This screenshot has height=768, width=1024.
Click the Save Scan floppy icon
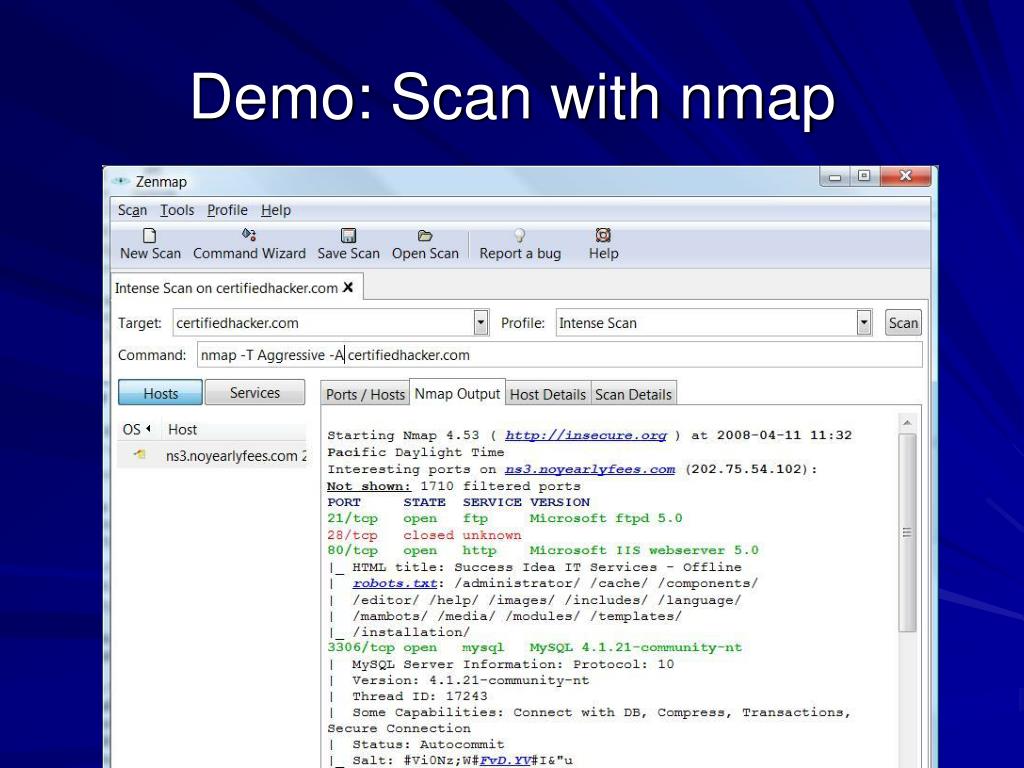click(349, 235)
